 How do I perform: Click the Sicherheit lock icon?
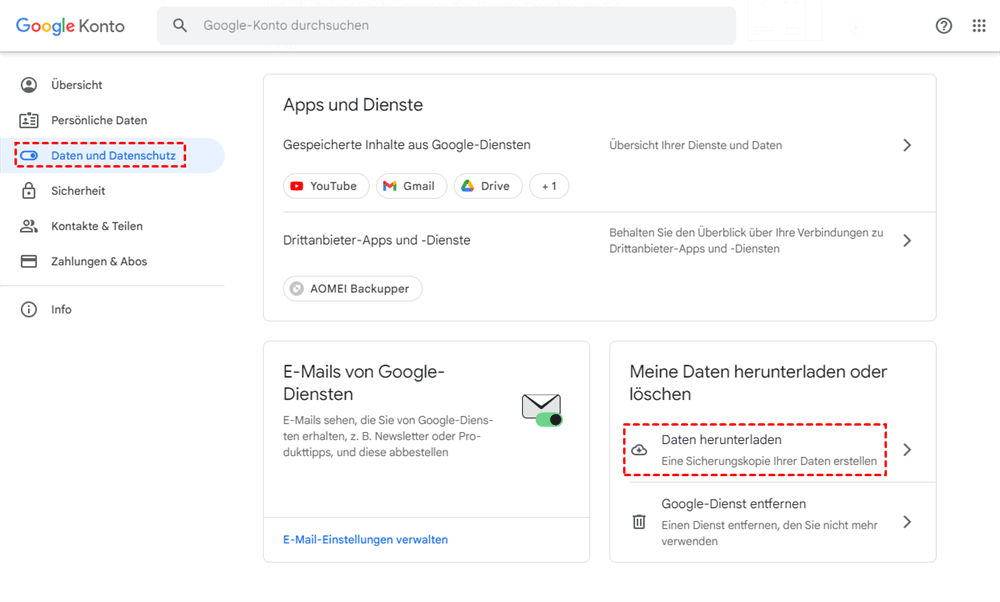coord(29,191)
